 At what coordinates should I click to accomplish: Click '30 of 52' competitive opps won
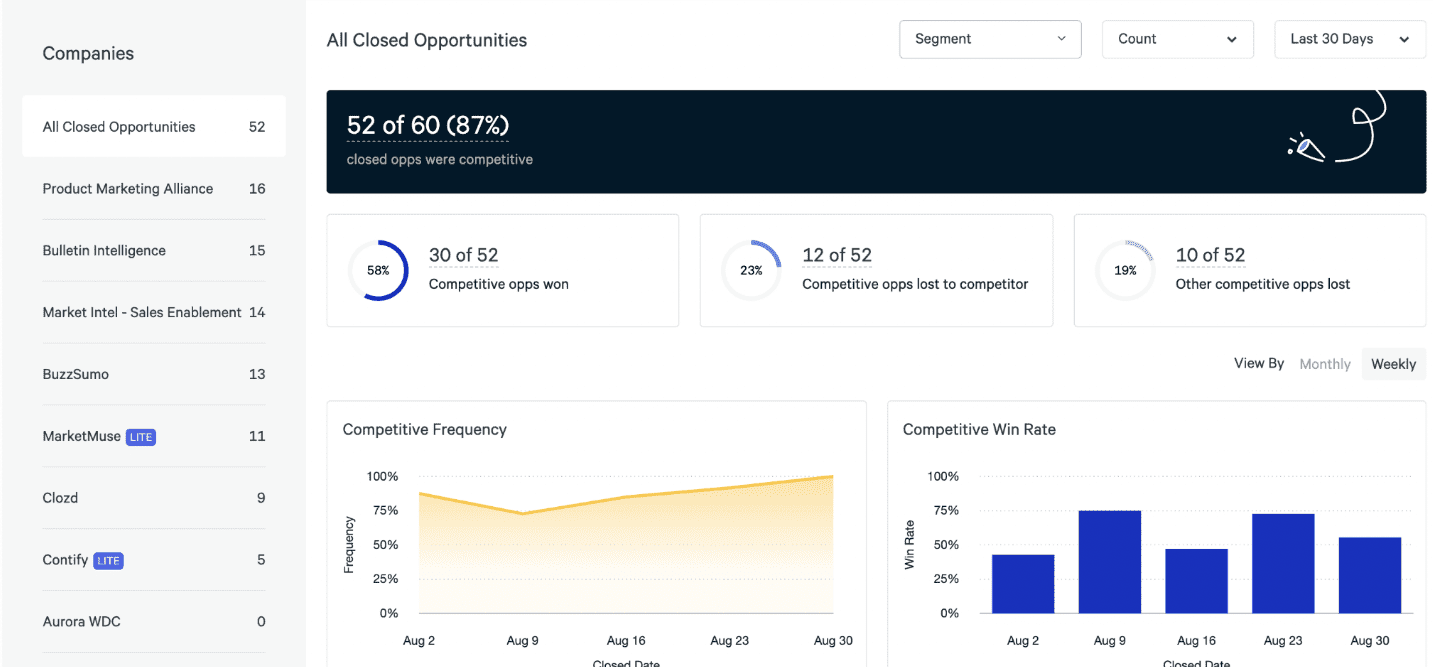tap(463, 255)
